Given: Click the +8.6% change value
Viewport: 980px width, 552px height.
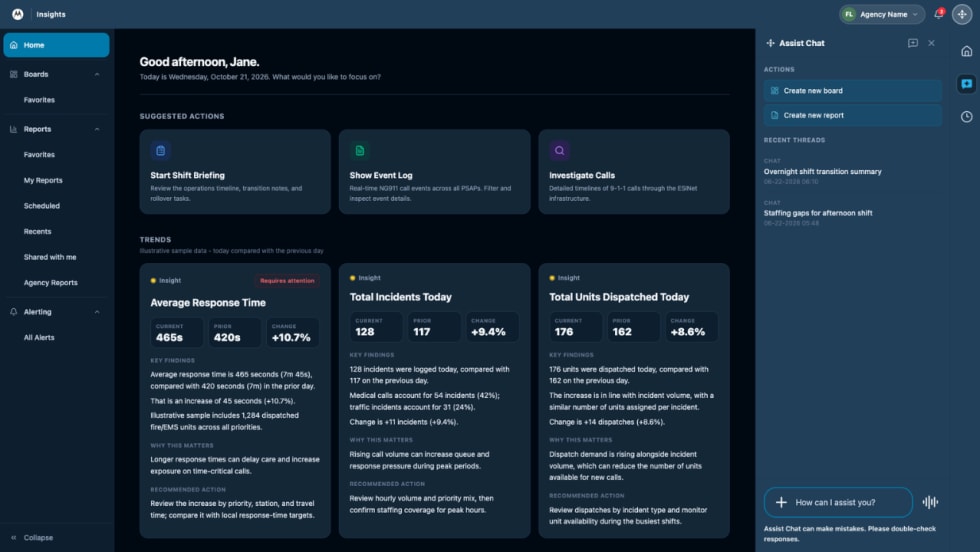Looking at the screenshot, I should [688, 332].
